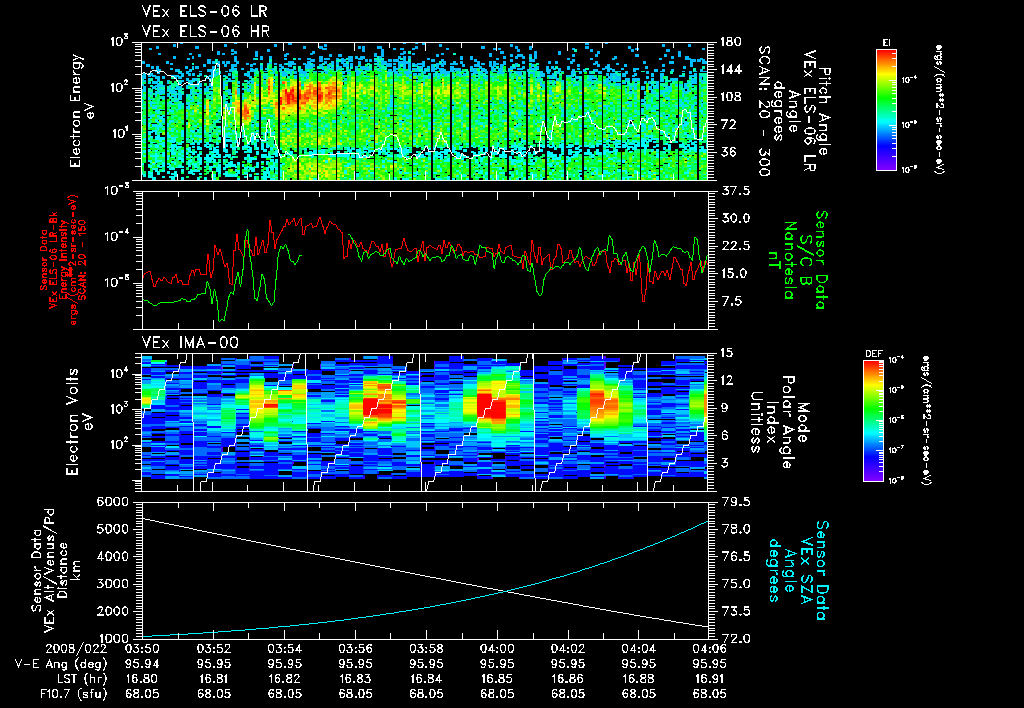
Task: Click the 04:04 time tick label
Action: click(x=639, y=649)
